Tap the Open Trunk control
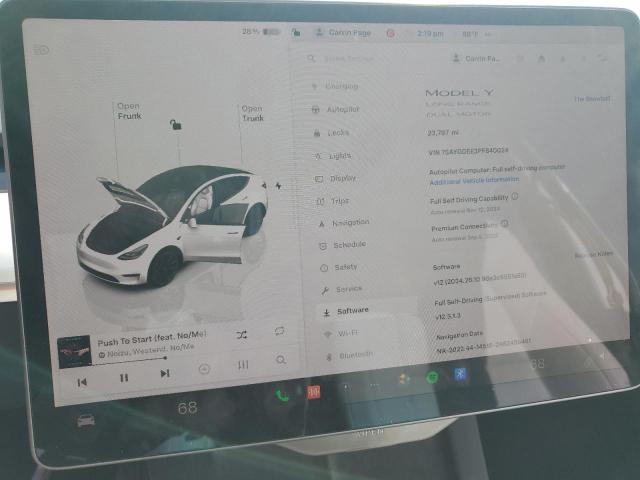The width and height of the screenshot is (640, 480). pyautogui.click(x=253, y=113)
